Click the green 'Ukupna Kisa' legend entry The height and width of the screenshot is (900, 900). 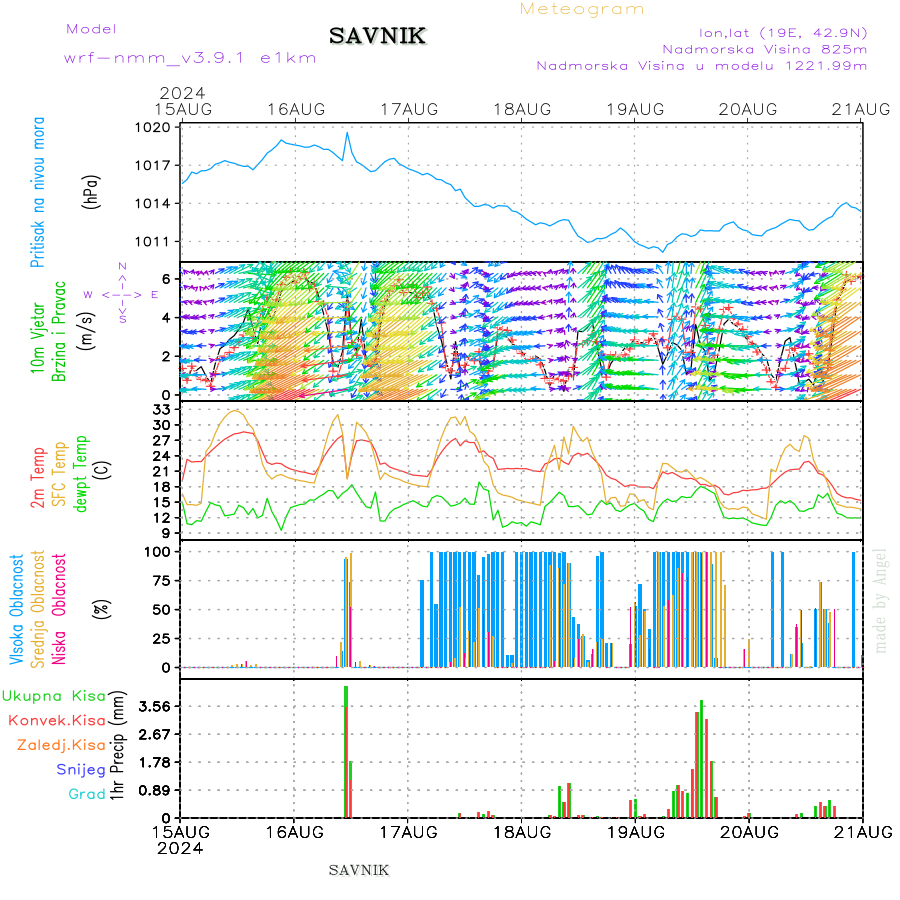point(54,696)
